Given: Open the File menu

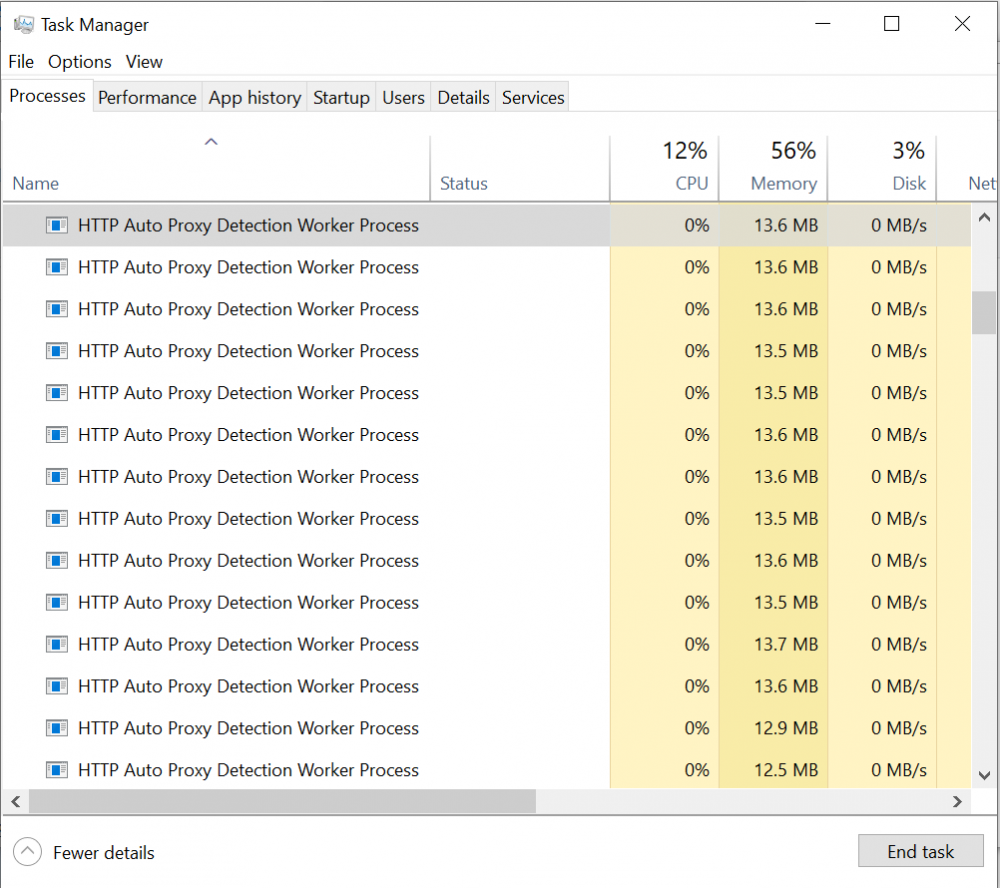Looking at the screenshot, I should tap(21, 62).
